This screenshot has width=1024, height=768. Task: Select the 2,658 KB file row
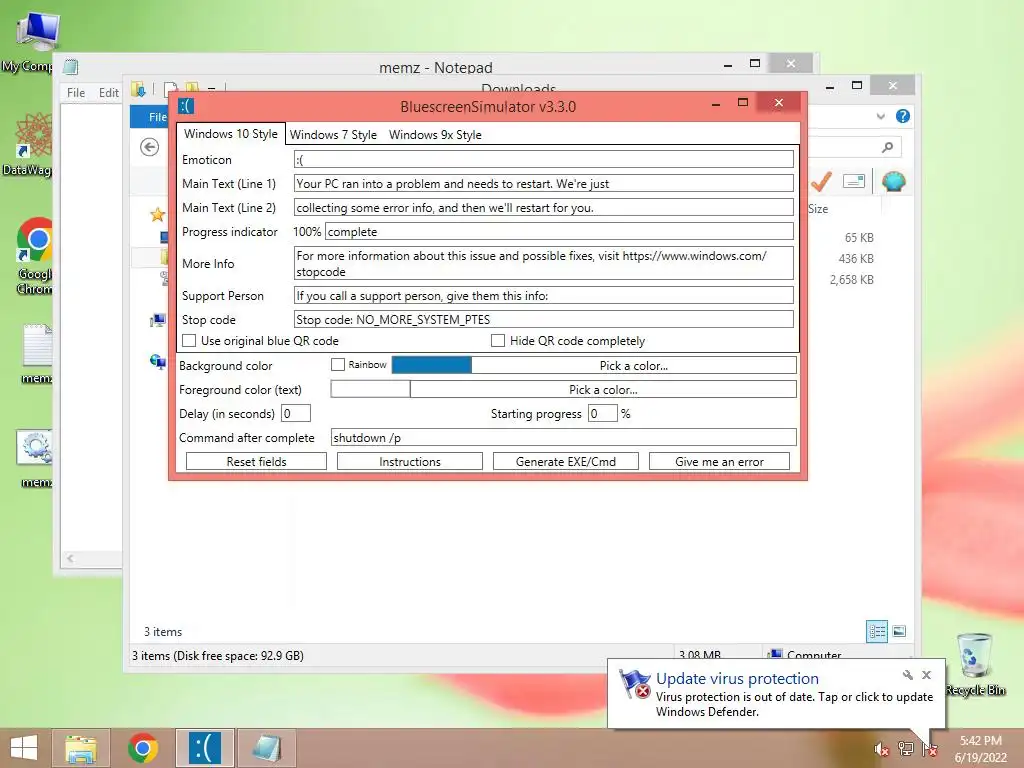851,280
